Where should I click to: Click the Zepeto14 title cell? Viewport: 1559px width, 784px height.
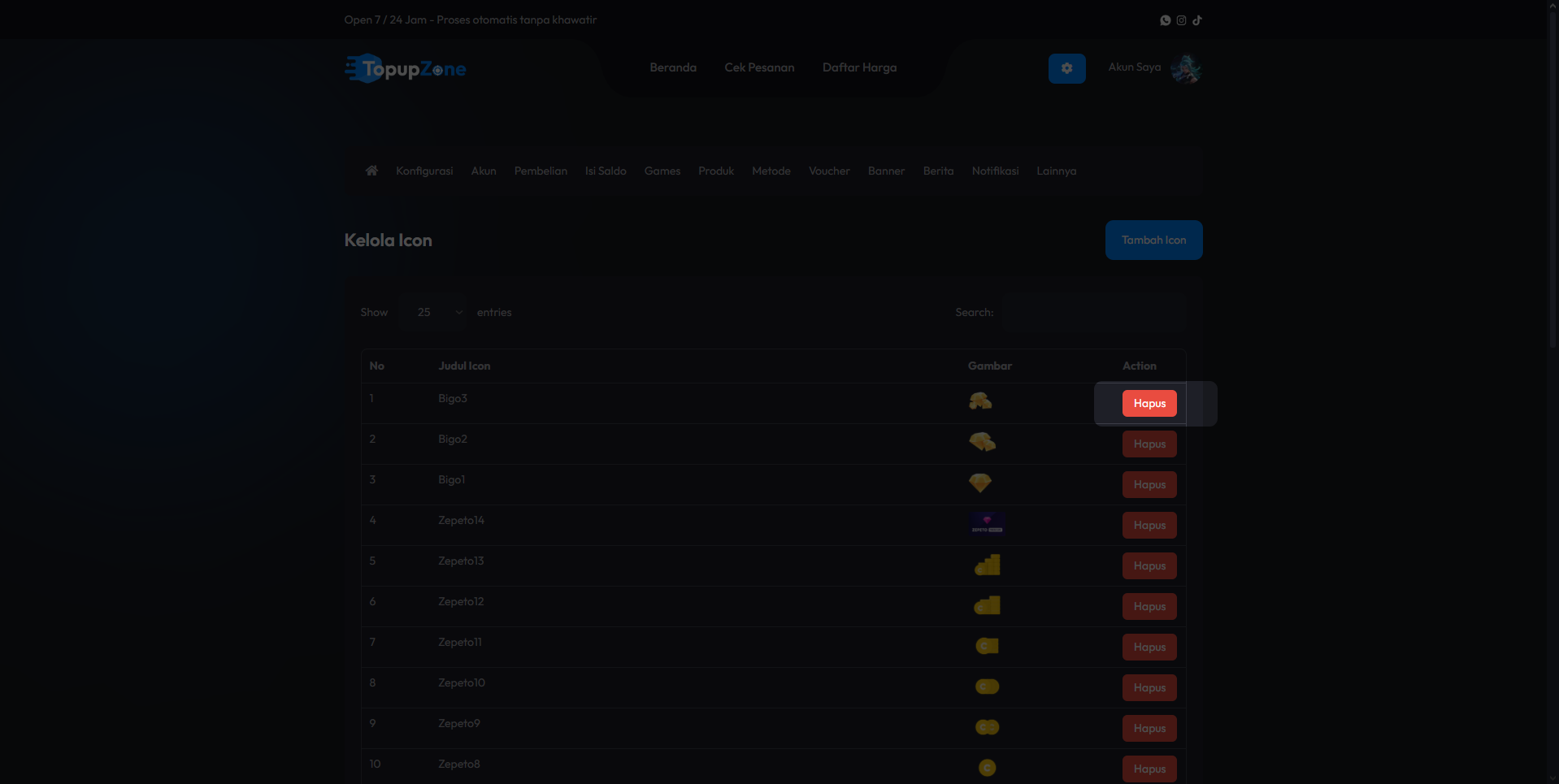pos(461,520)
